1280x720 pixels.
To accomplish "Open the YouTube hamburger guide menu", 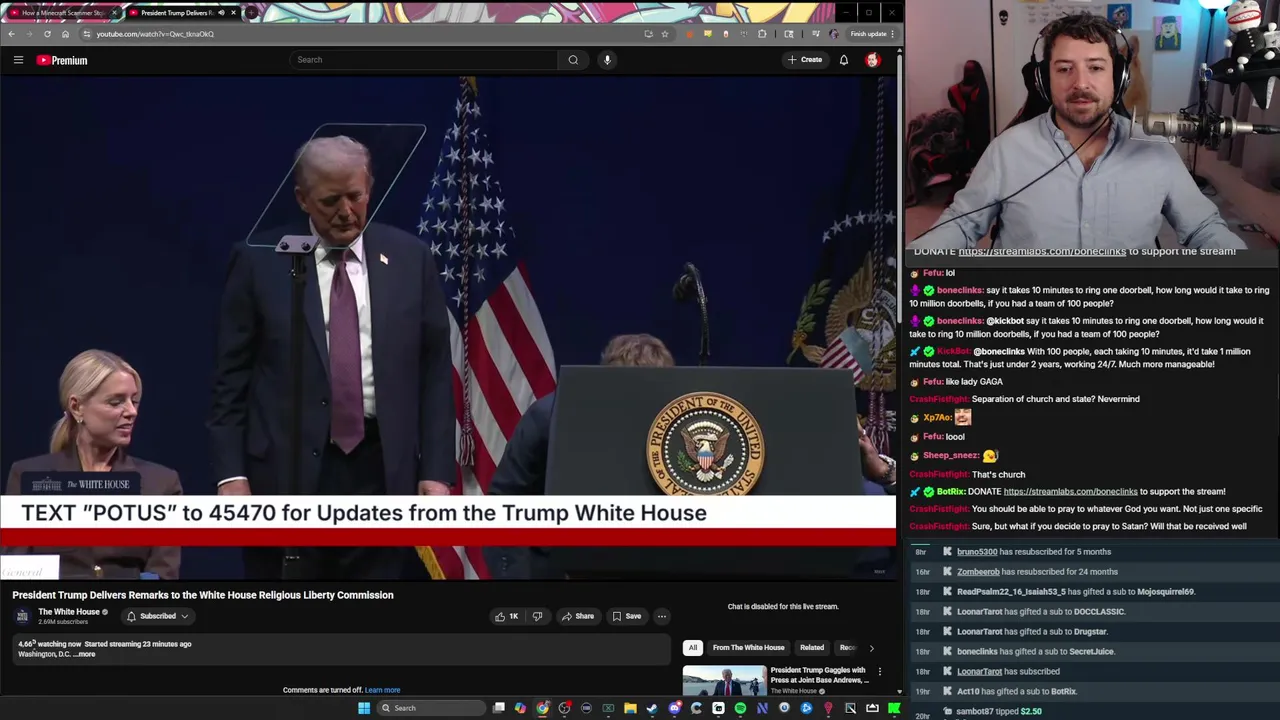I will click(x=18, y=60).
